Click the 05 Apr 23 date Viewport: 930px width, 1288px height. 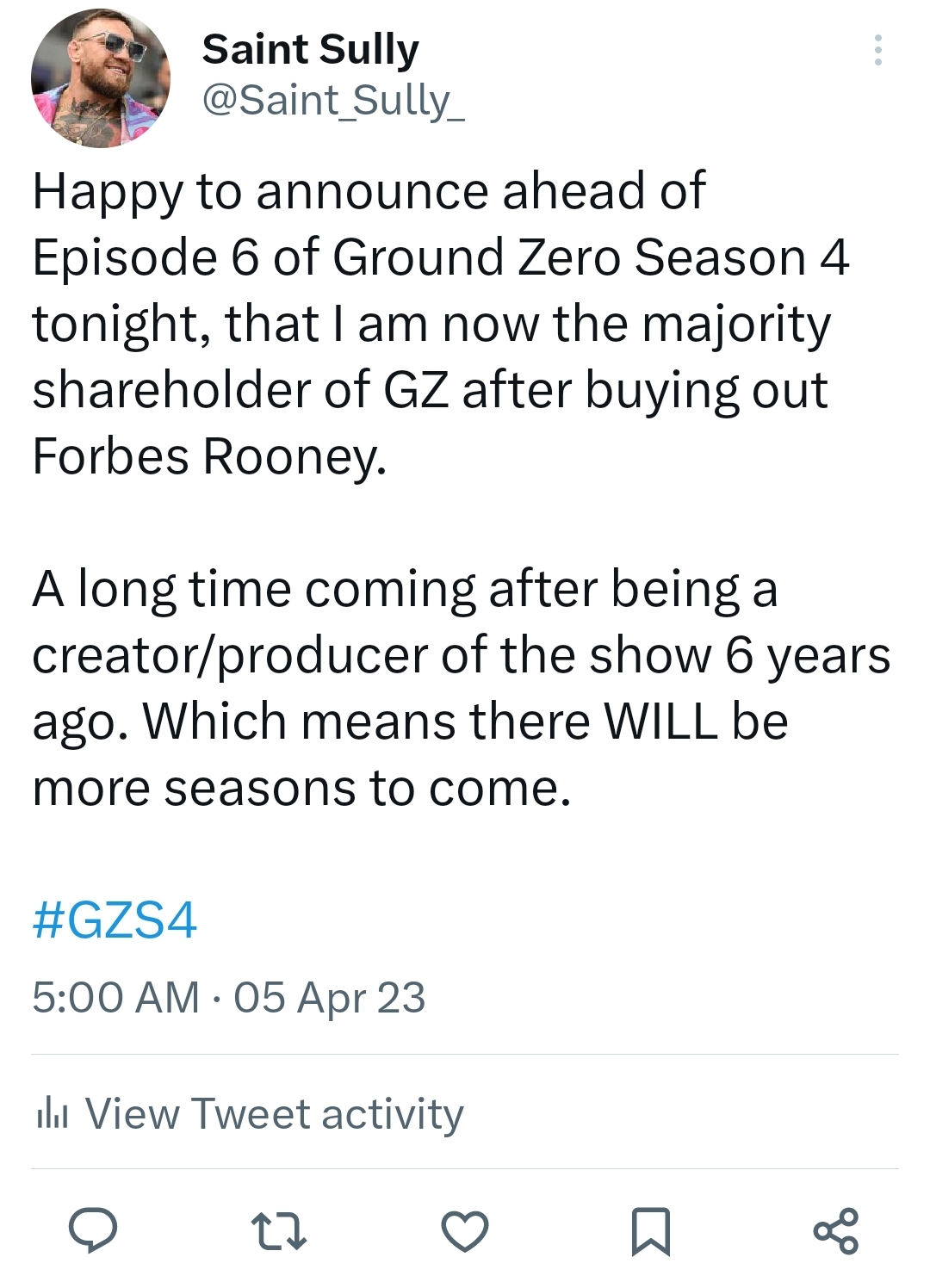[x=330, y=998]
